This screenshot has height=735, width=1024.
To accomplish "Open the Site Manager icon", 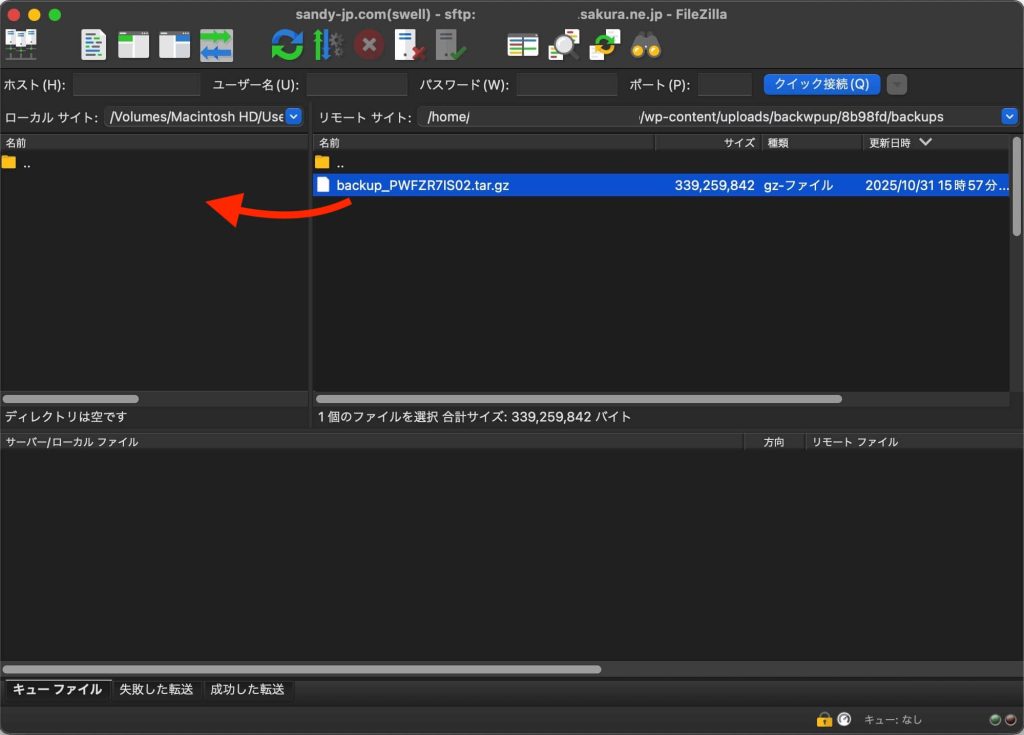I will (x=21, y=45).
